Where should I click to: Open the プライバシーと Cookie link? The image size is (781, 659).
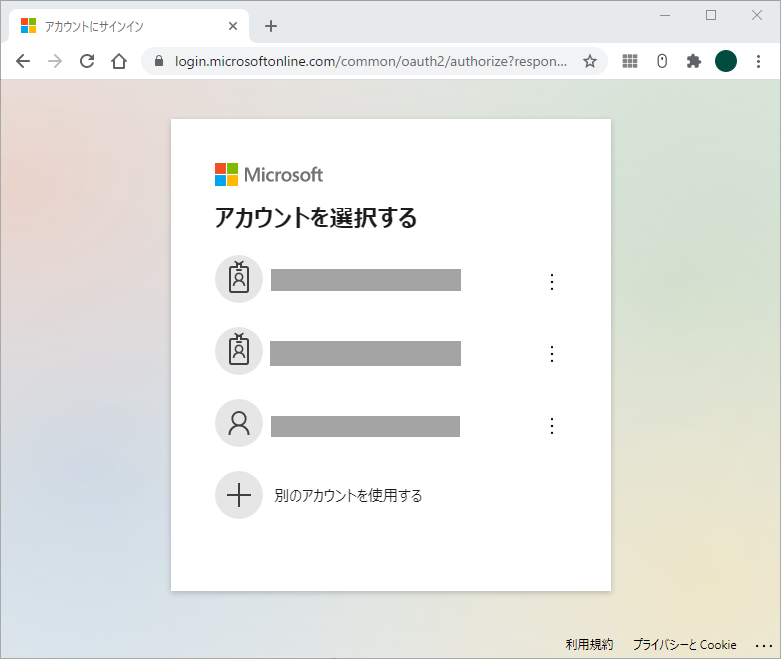click(684, 645)
